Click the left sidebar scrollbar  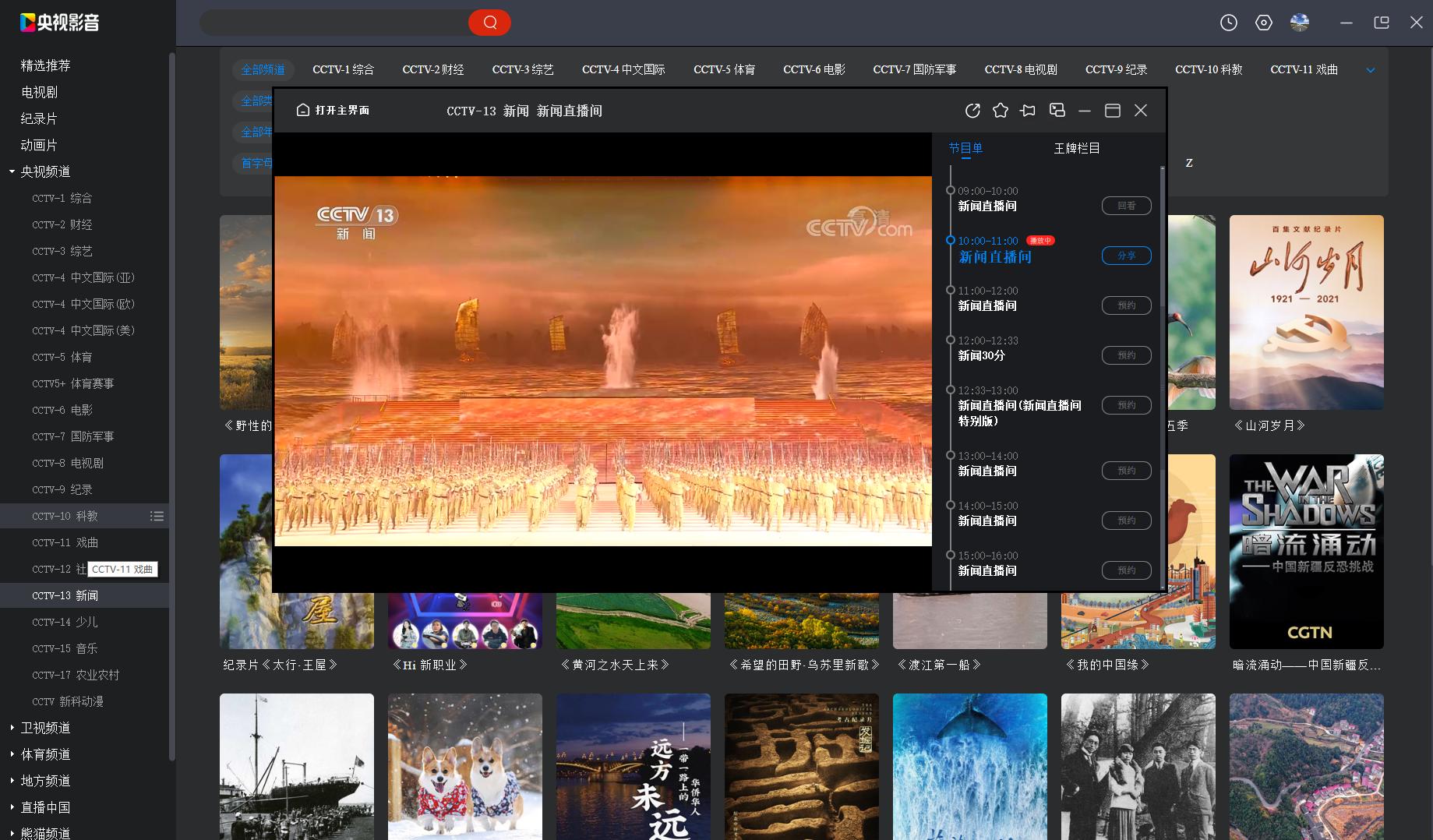pos(172,405)
